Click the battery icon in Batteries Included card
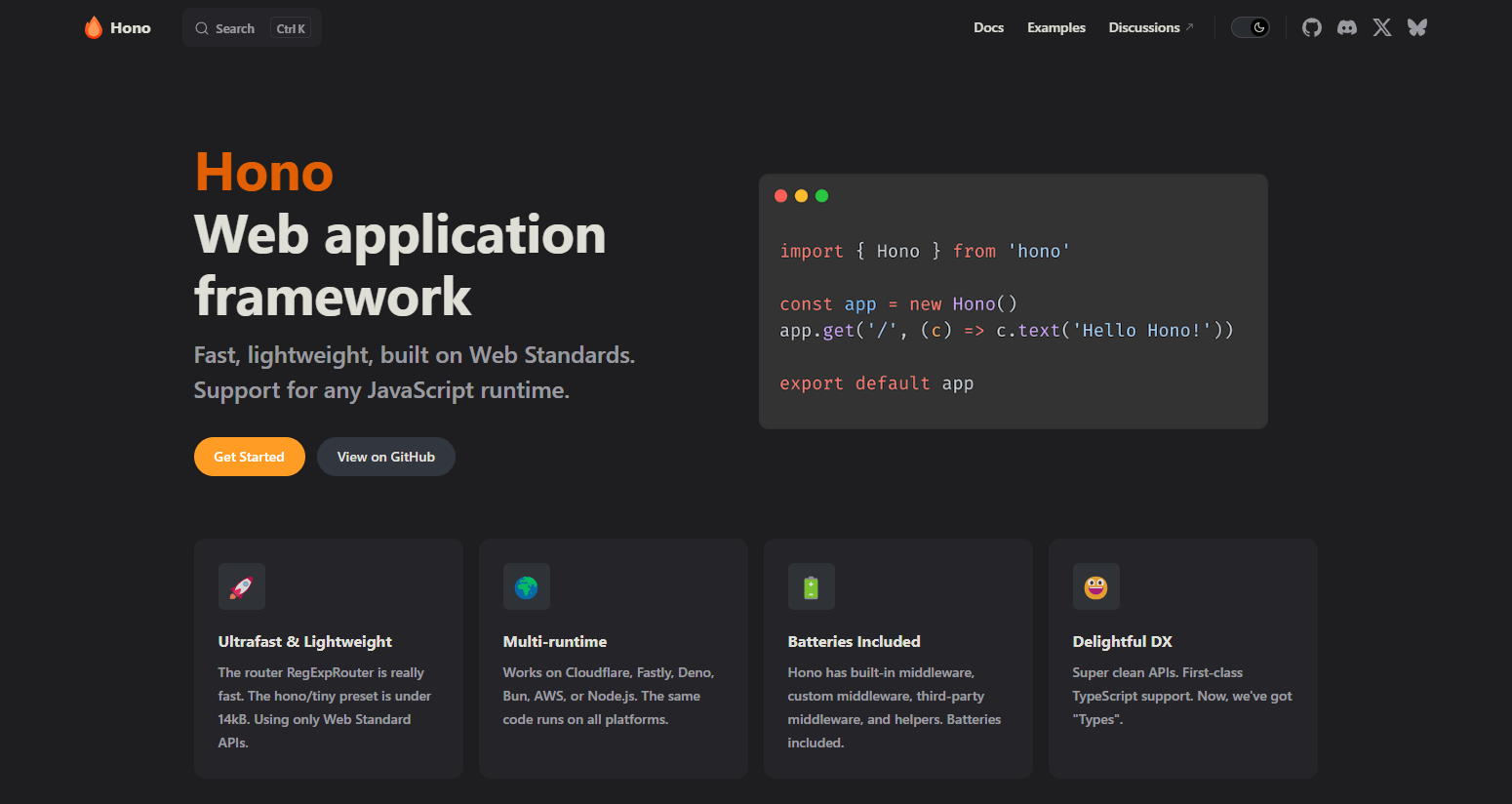This screenshot has width=1512, height=804. (811, 586)
